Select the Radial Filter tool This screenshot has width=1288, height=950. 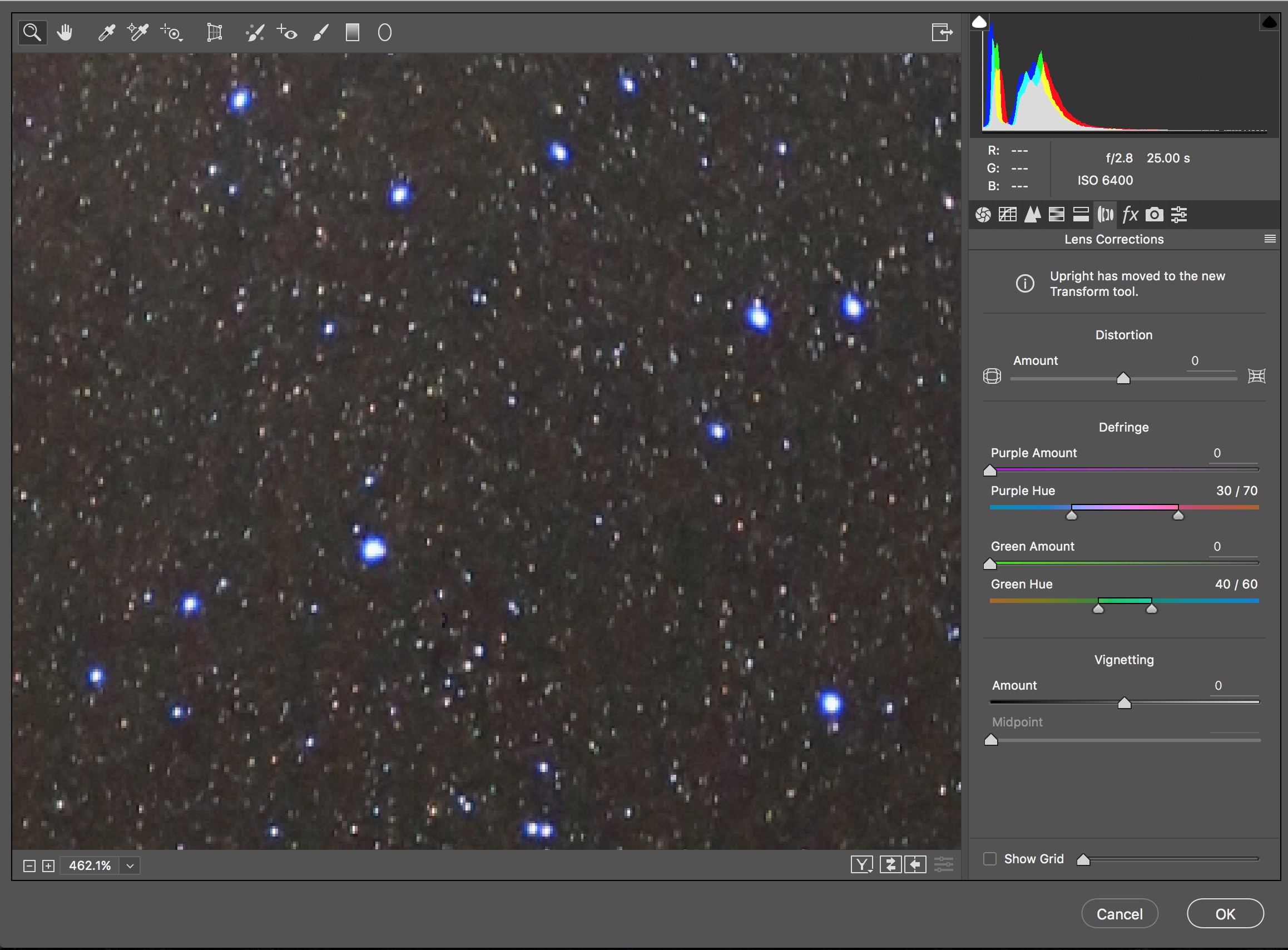(385, 33)
